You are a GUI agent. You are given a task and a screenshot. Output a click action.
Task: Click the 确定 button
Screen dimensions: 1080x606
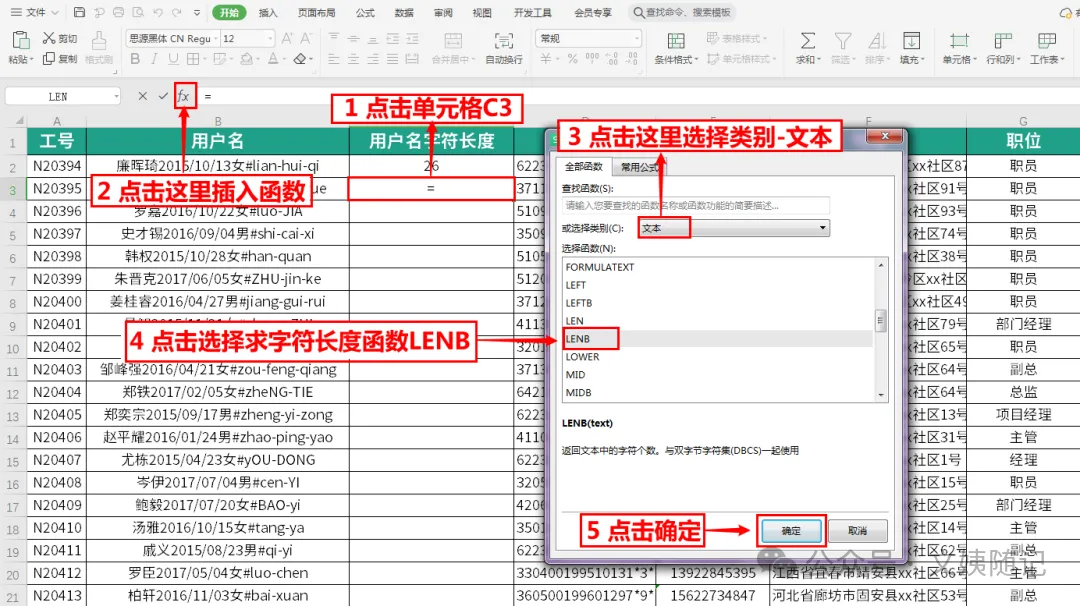(x=791, y=531)
